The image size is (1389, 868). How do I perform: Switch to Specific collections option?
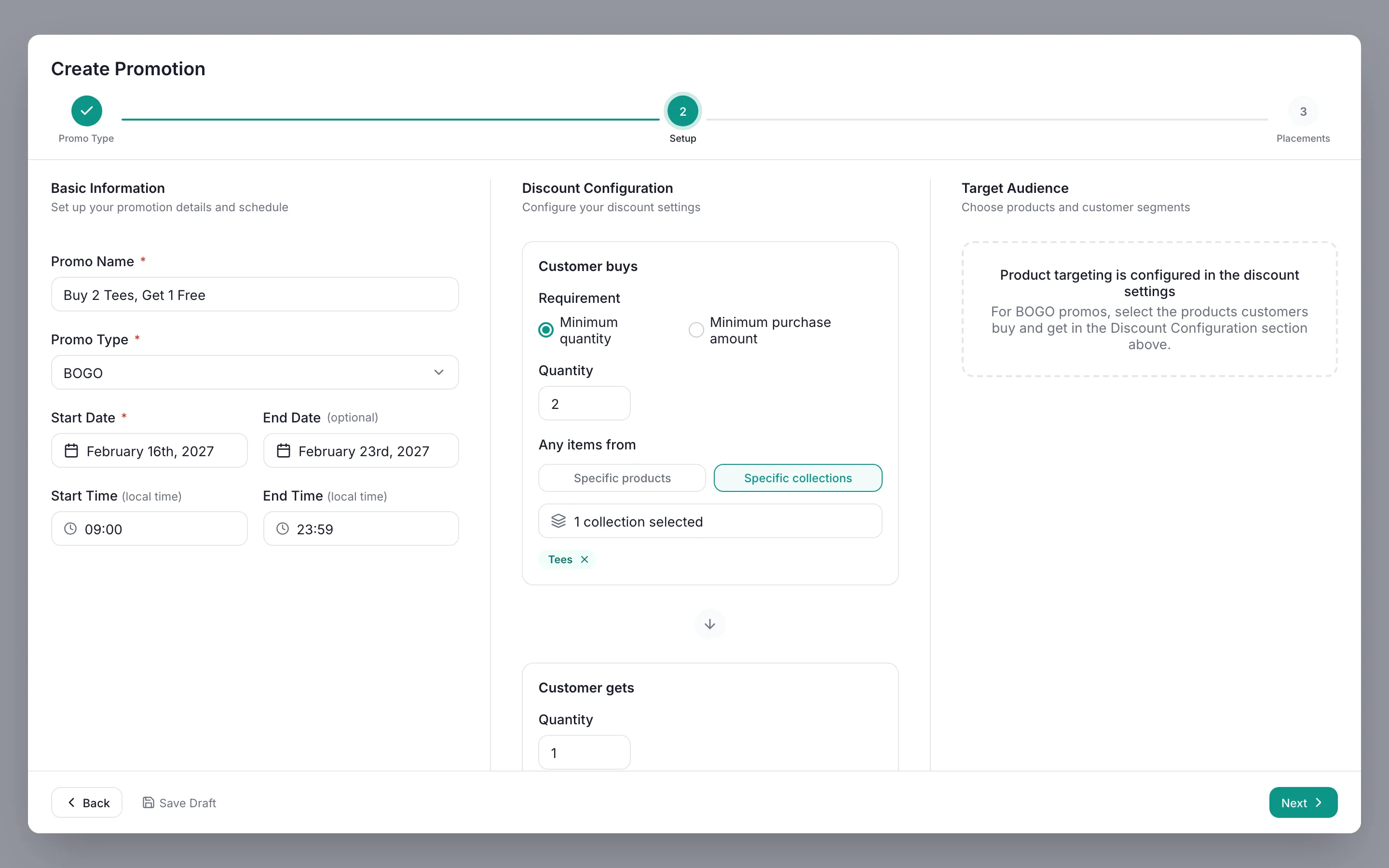pyautogui.click(x=798, y=477)
